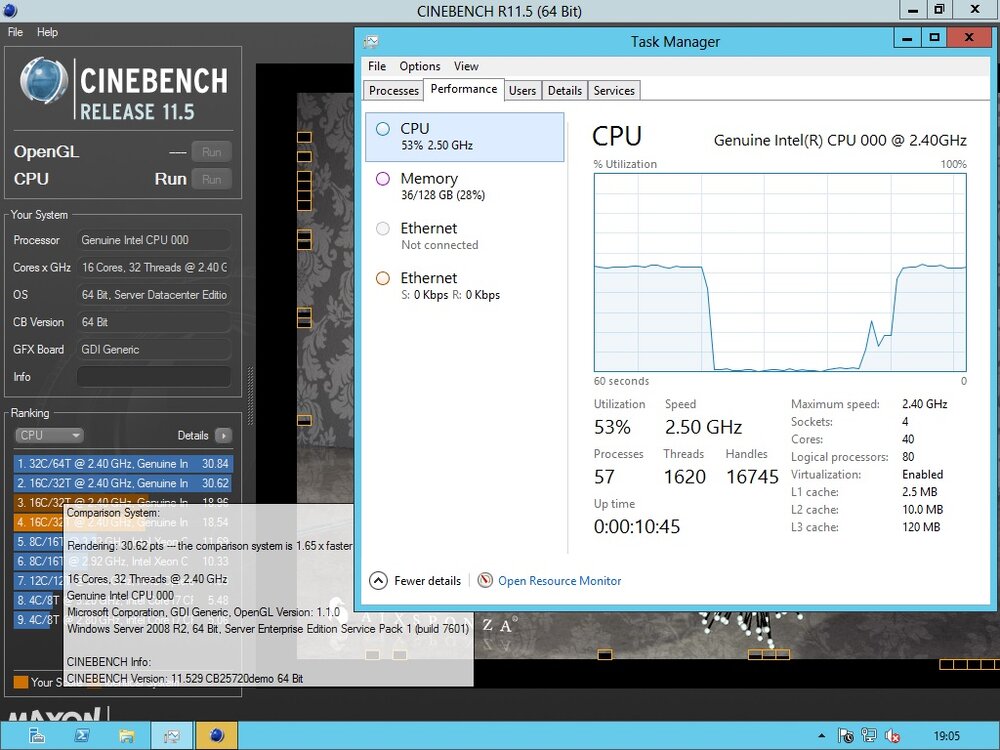
Task: Open the Cinebench Help menu
Action: pos(47,32)
